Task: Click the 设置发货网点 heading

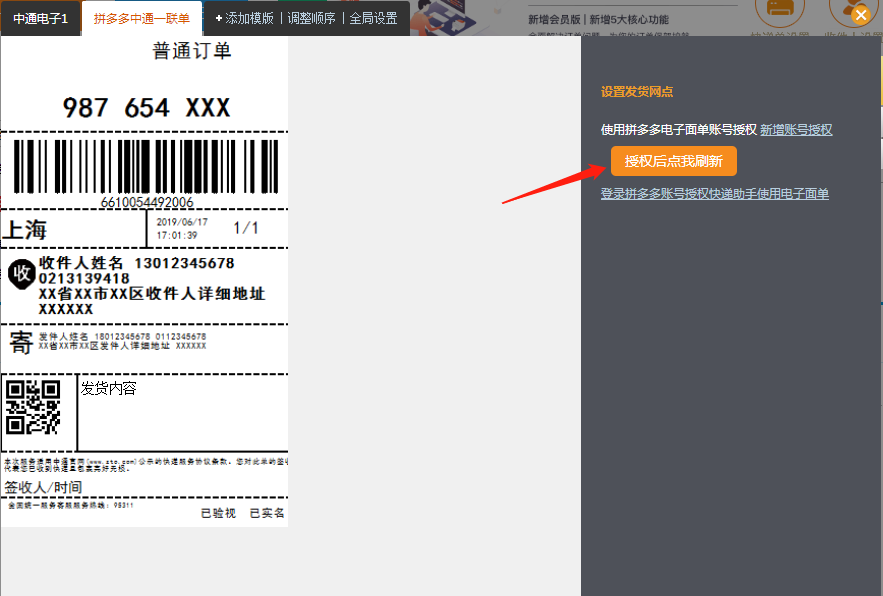Action: [x=637, y=91]
